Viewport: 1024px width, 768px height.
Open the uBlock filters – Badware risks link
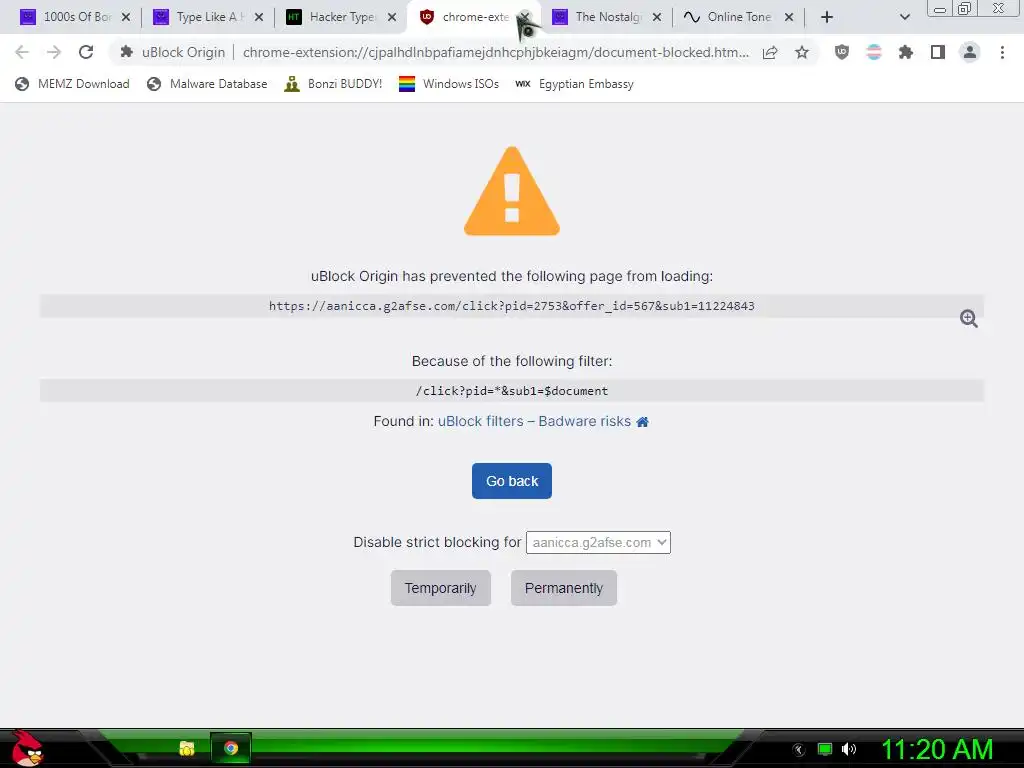coord(534,421)
